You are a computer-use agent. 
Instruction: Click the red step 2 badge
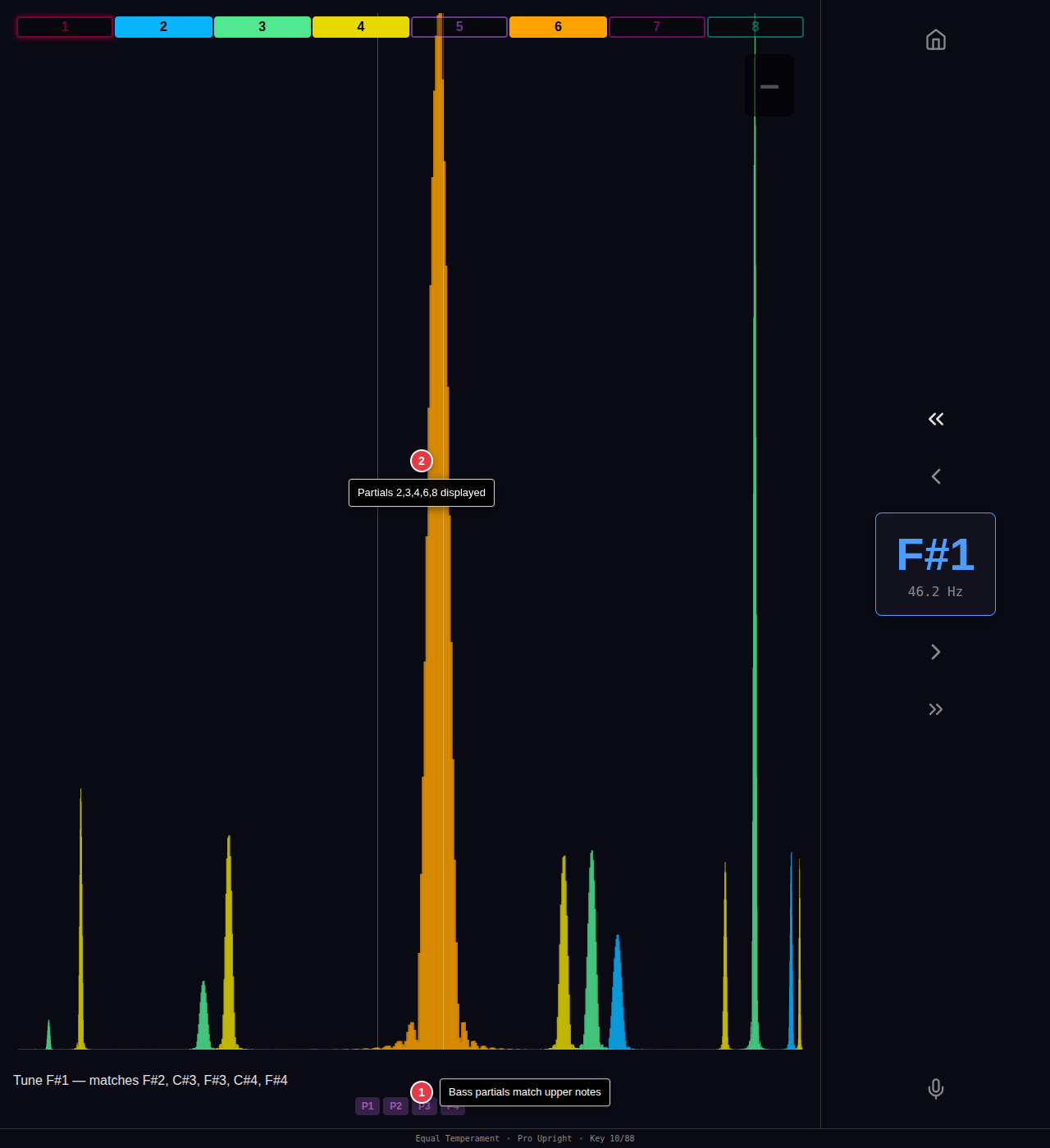(422, 461)
